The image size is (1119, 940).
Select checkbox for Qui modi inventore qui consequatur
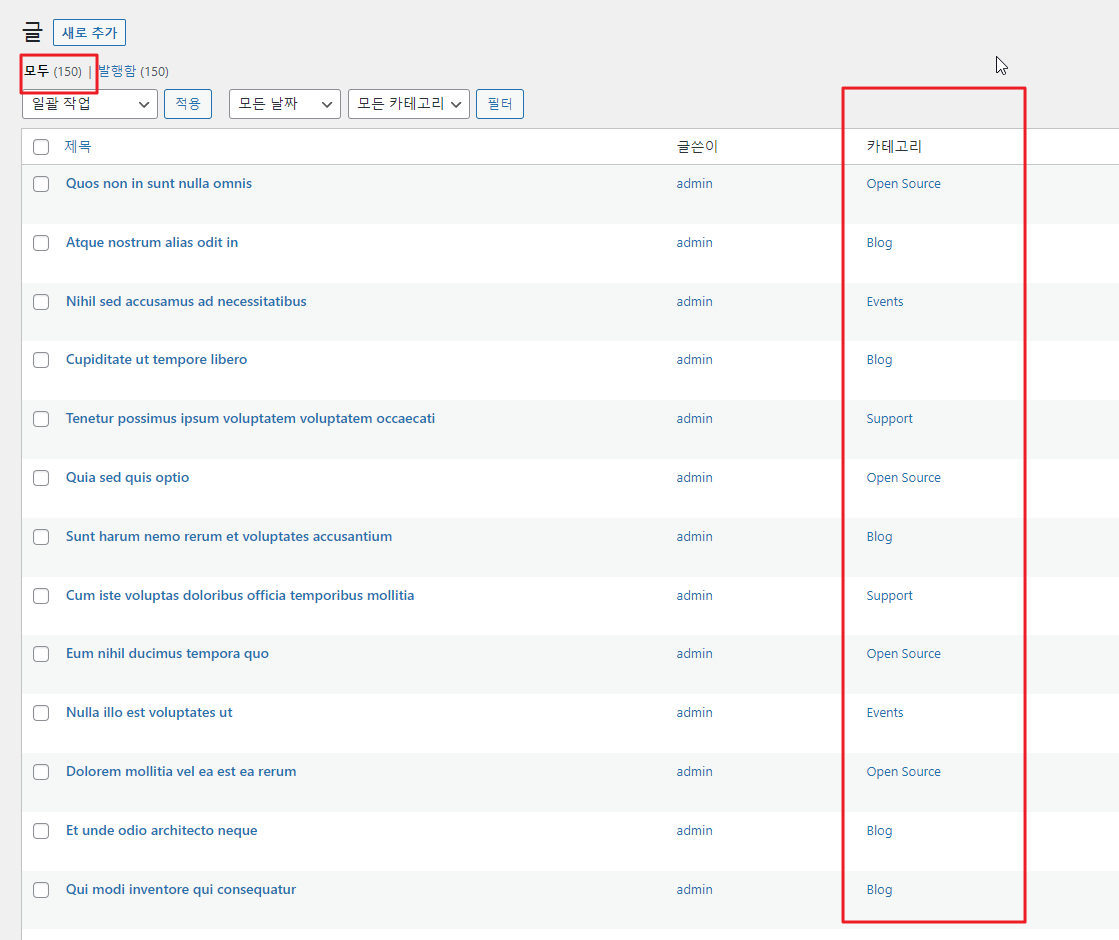pos(41,890)
